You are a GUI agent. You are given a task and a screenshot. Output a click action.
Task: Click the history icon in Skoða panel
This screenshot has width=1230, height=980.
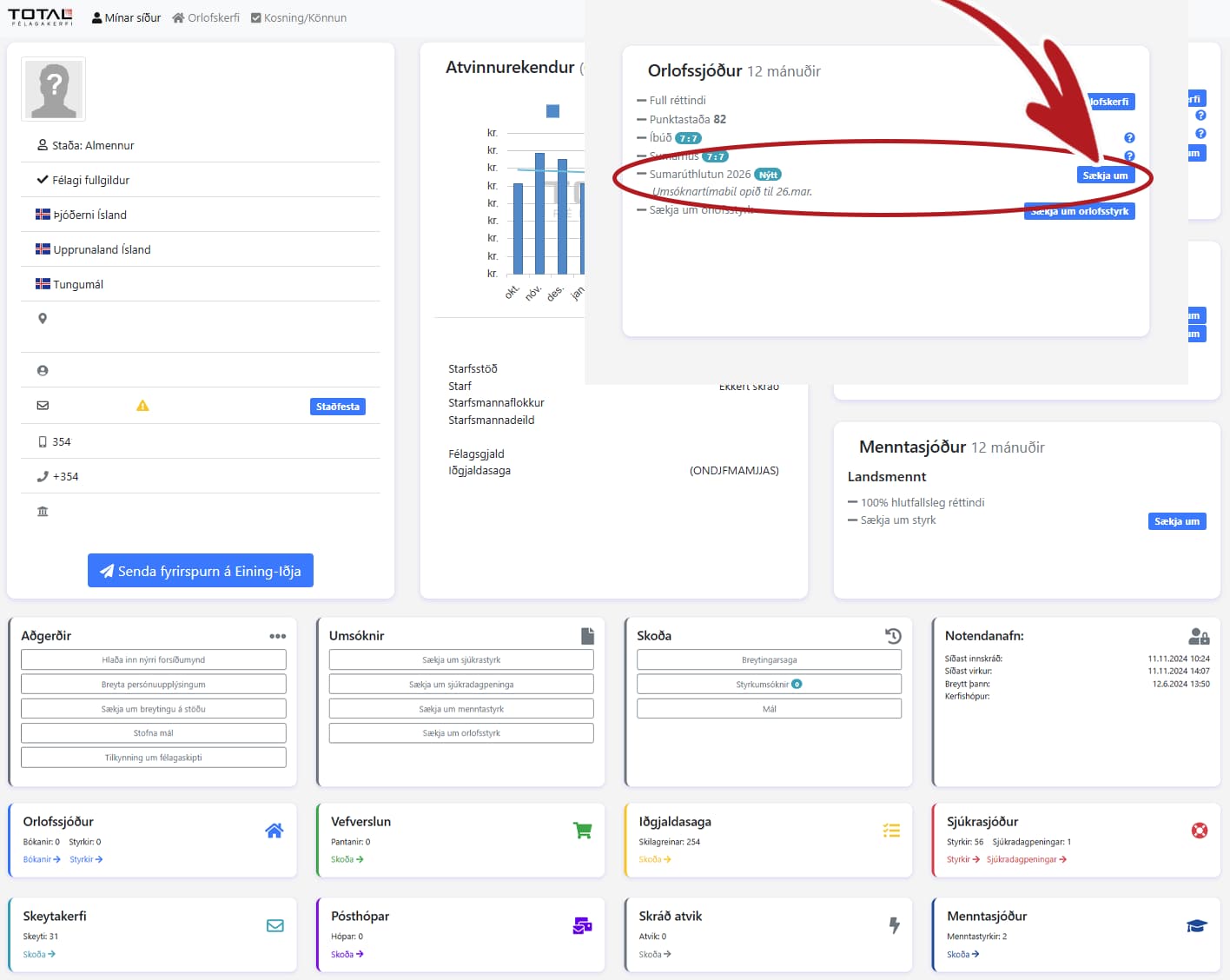(x=893, y=636)
